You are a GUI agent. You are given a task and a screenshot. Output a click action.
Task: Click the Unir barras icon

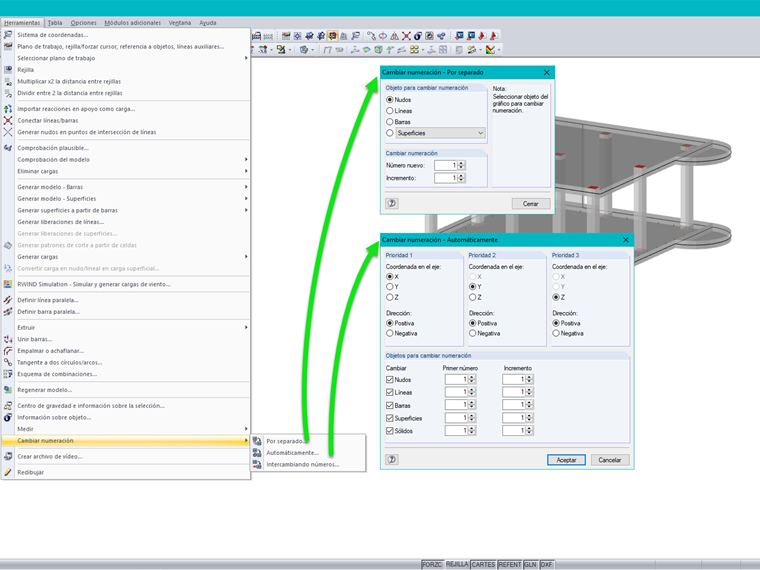tap(8, 339)
